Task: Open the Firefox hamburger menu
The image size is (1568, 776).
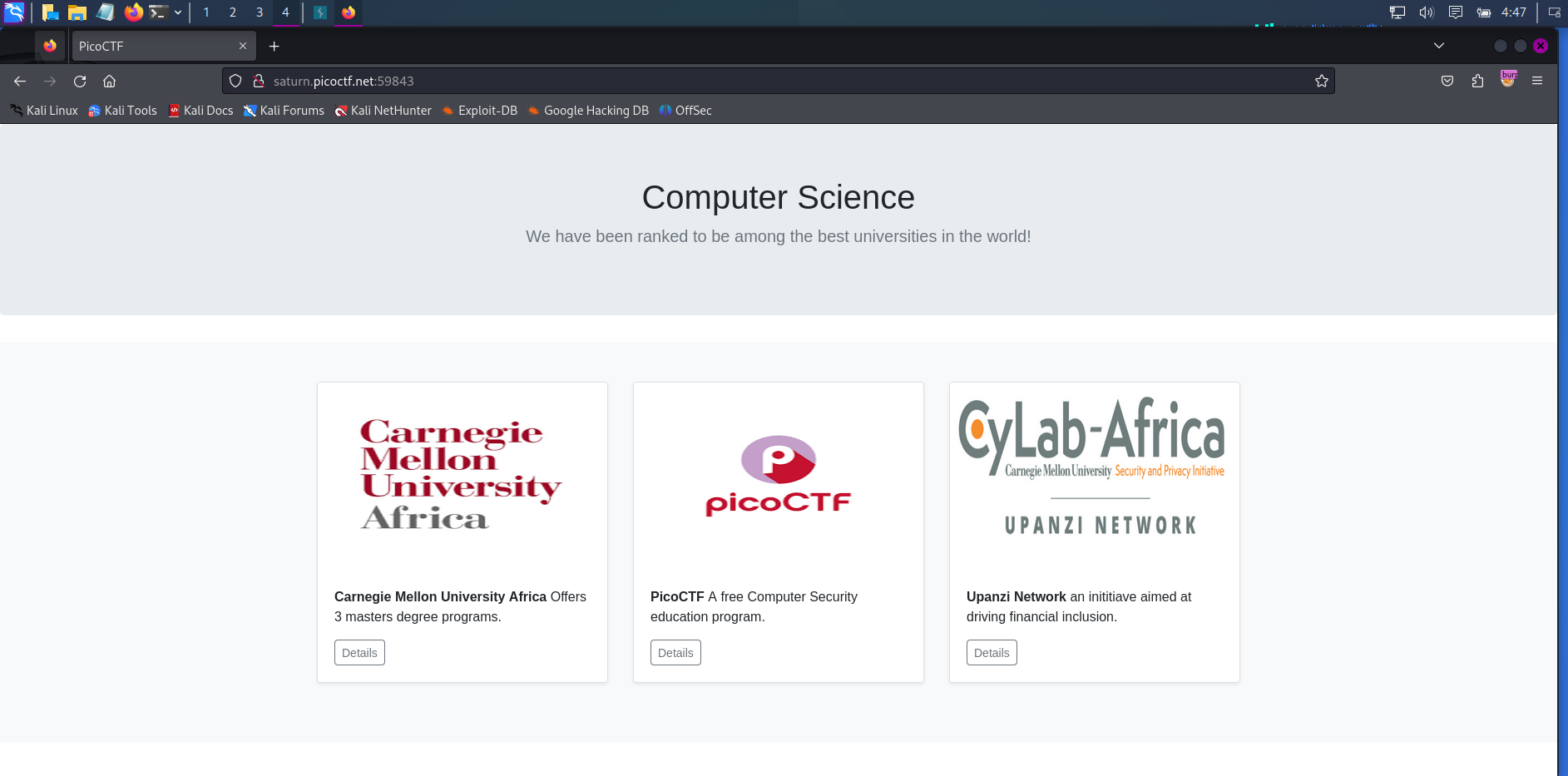Action: [x=1537, y=81]
